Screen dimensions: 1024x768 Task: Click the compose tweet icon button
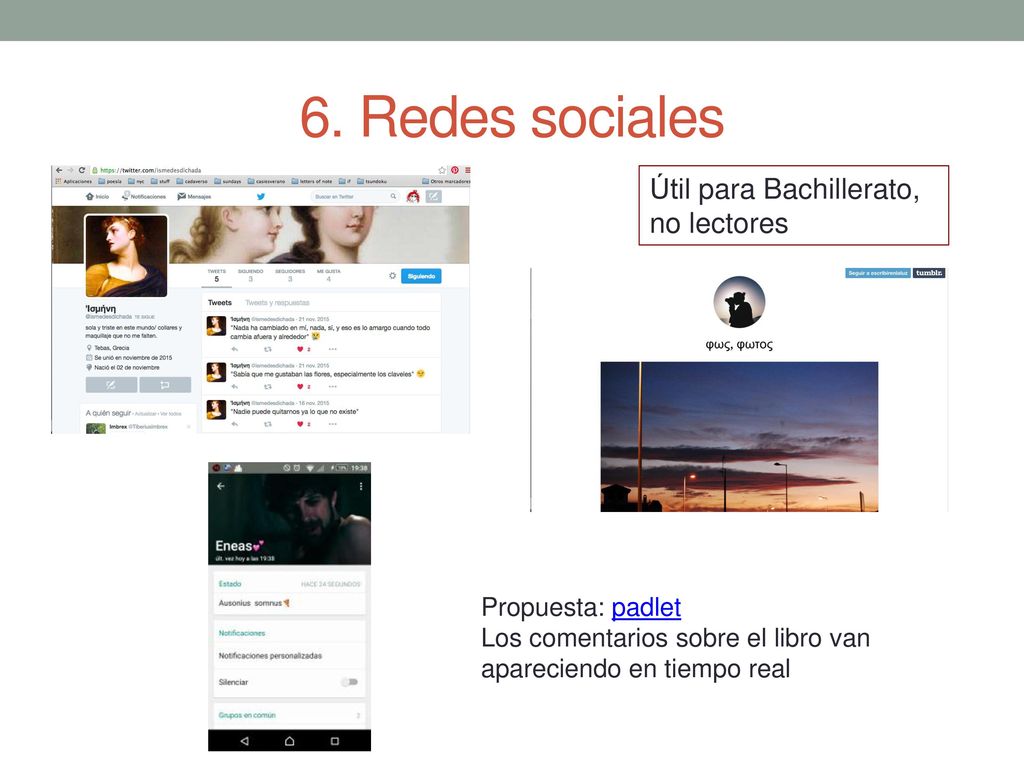click(x=434, y=197)
